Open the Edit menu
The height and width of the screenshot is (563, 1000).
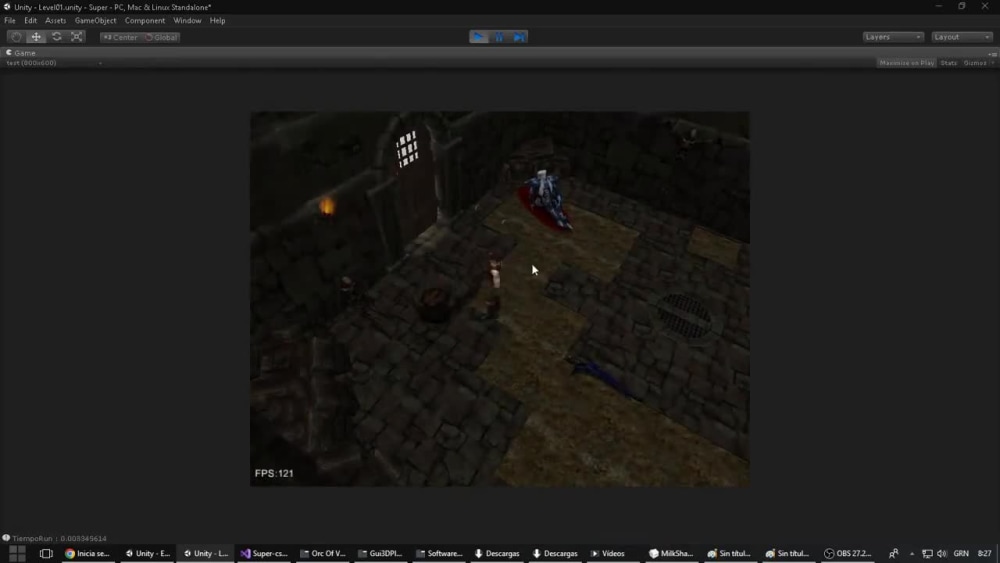pos(31,20)
